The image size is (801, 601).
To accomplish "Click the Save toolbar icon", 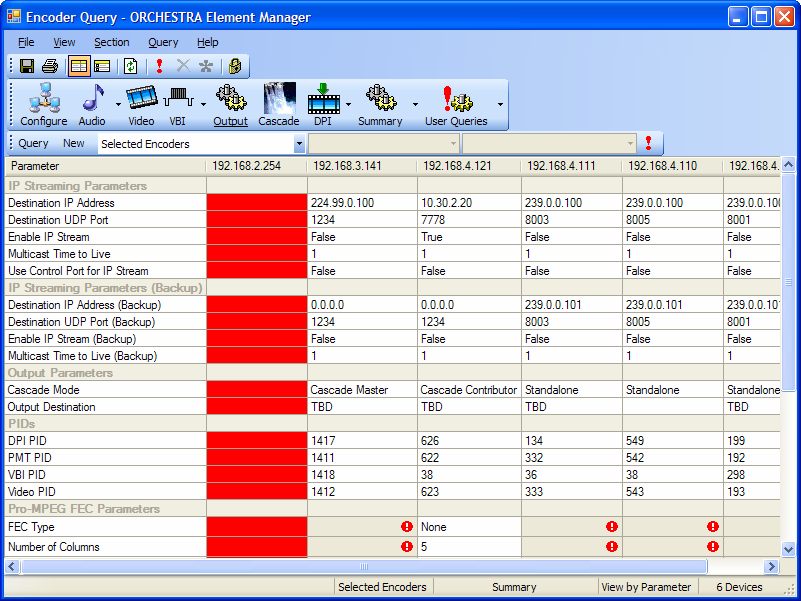I will [x=26, y=65].
